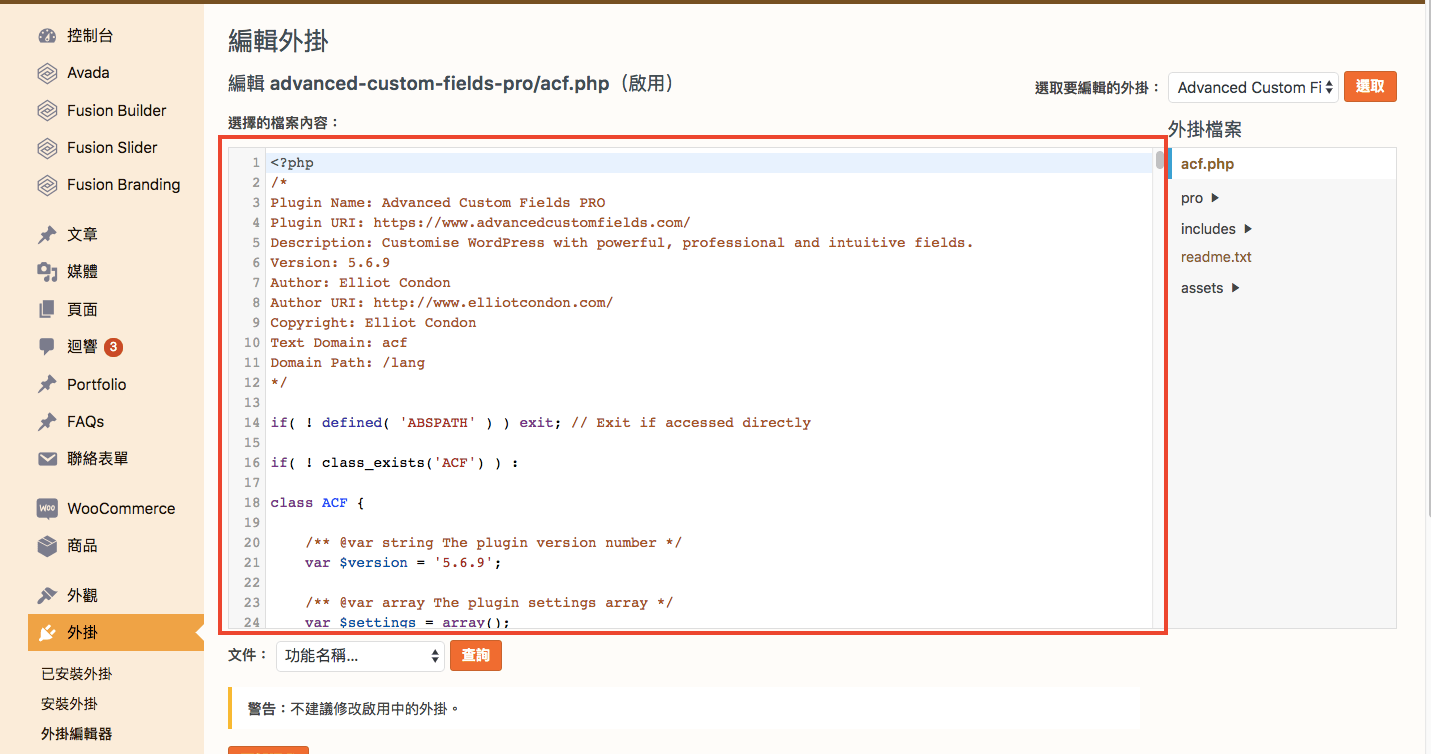This screenshot has height=754, width=1431.
Task: Click the ABSPATH exit code line
Action: coord(540,423)
